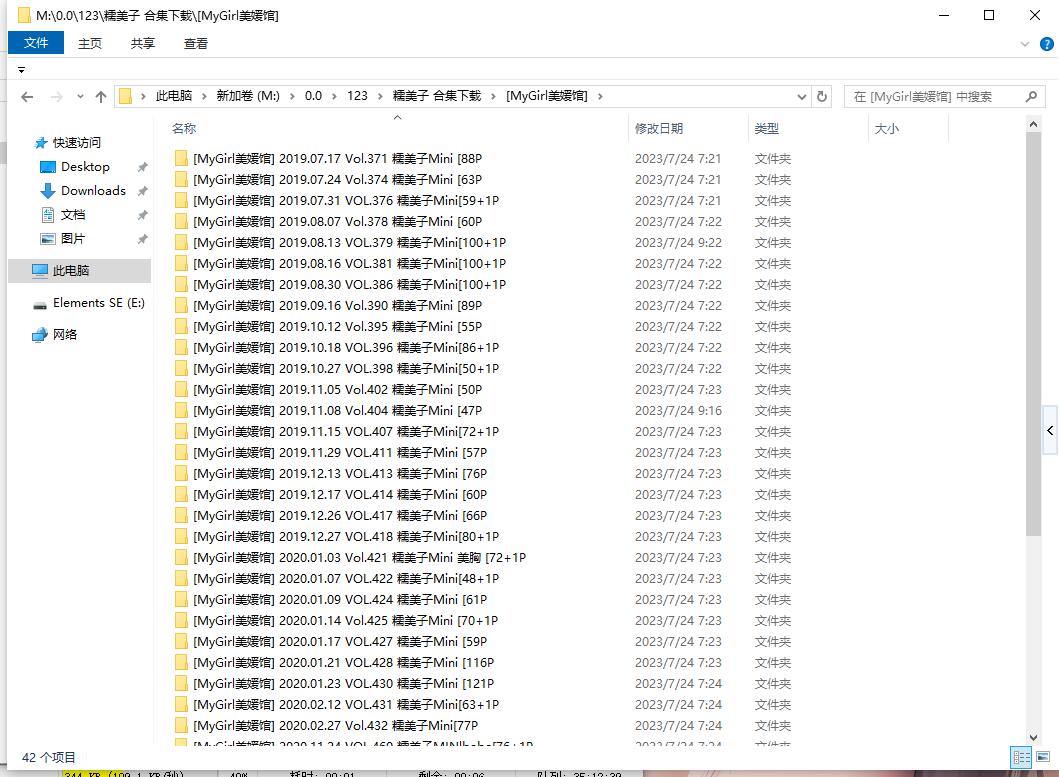Expand the address bar history dropdown
This screenshot has height=777, width=1059.
click(x=802, y=97)
